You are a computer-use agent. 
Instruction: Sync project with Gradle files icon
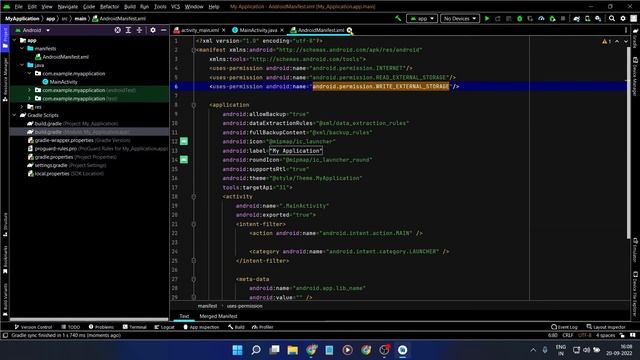(x=576, y=18)
